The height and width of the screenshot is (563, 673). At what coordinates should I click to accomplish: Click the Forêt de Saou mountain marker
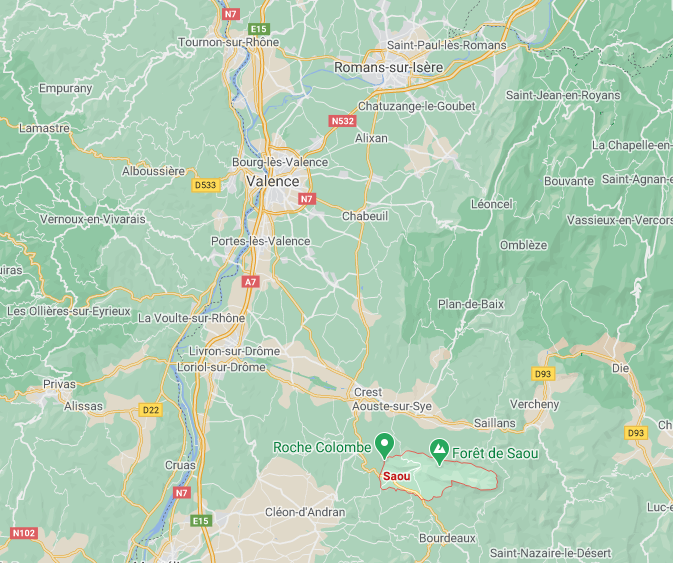(x=439, y=452)
